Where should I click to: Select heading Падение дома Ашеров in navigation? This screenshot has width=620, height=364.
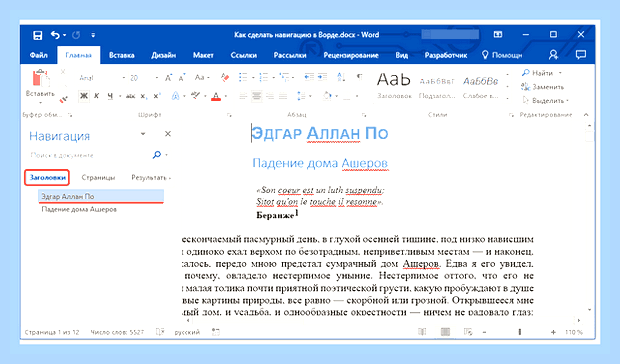click(x=79, y=209)
